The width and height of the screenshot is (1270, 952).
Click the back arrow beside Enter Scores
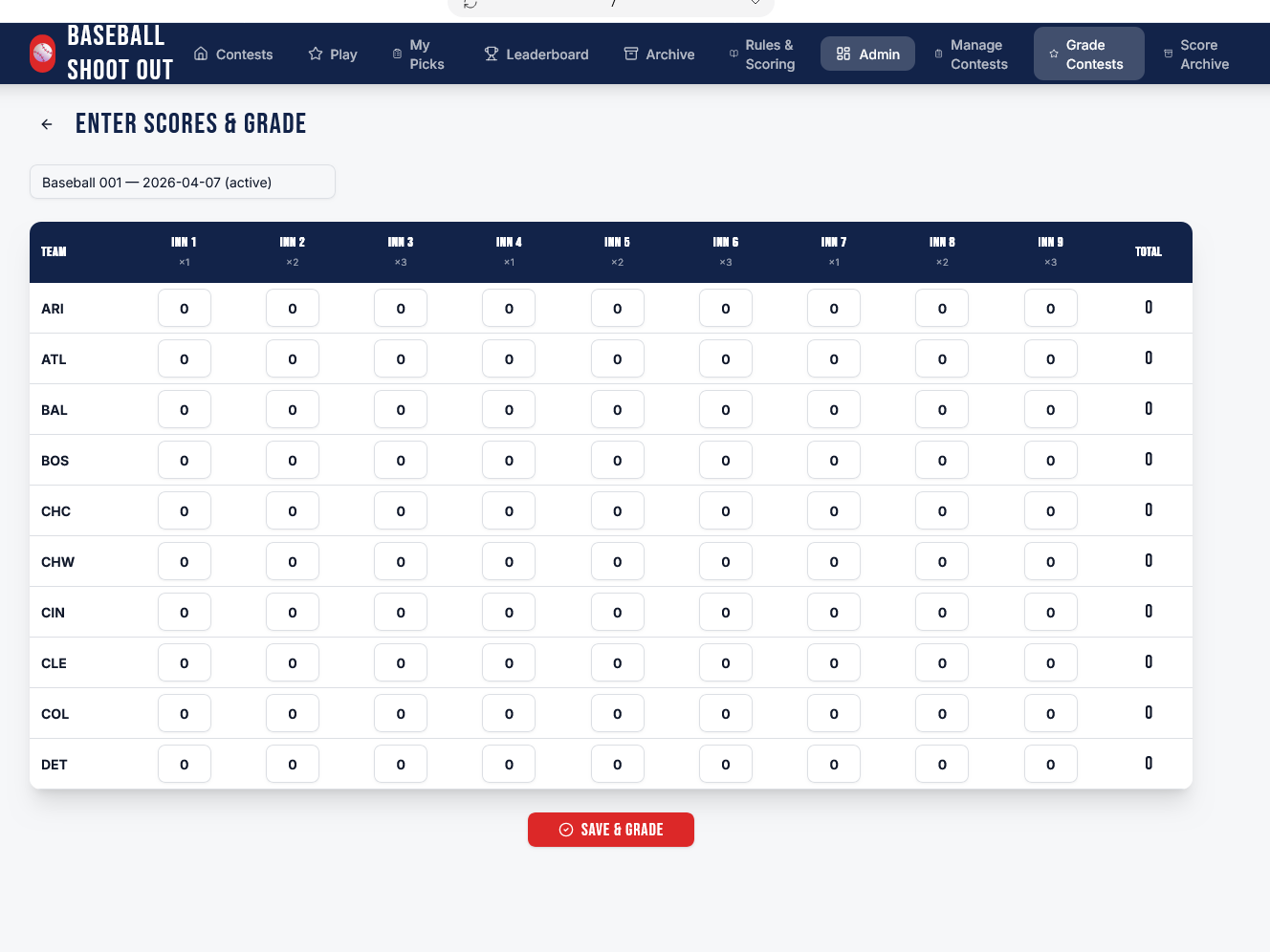click(47, 124)
